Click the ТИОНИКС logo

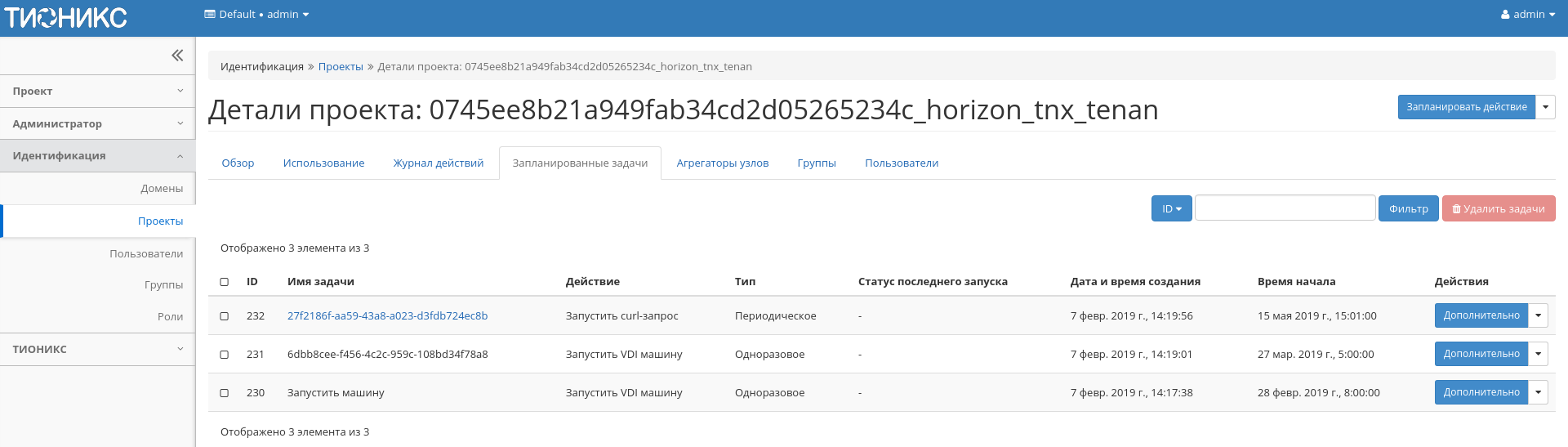[x=66, y=17]
